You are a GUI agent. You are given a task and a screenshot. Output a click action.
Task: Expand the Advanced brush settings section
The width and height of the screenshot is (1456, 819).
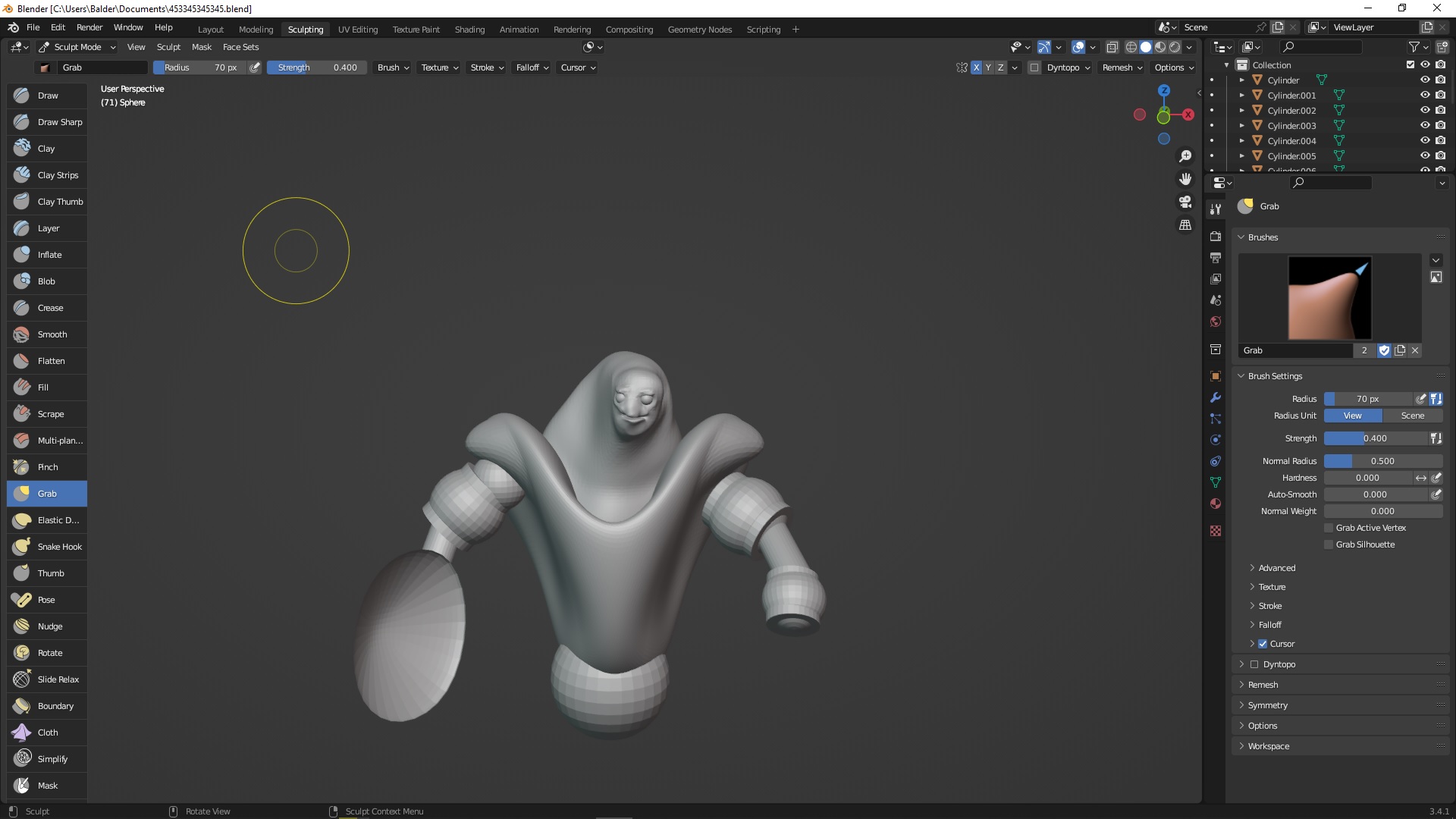coord(1277,568)
